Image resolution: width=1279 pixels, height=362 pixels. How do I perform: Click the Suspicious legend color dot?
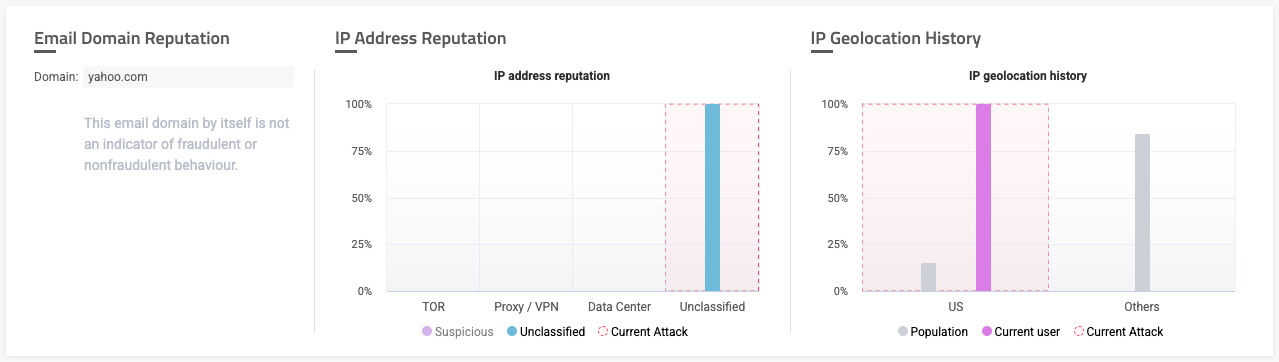[427, 331]
